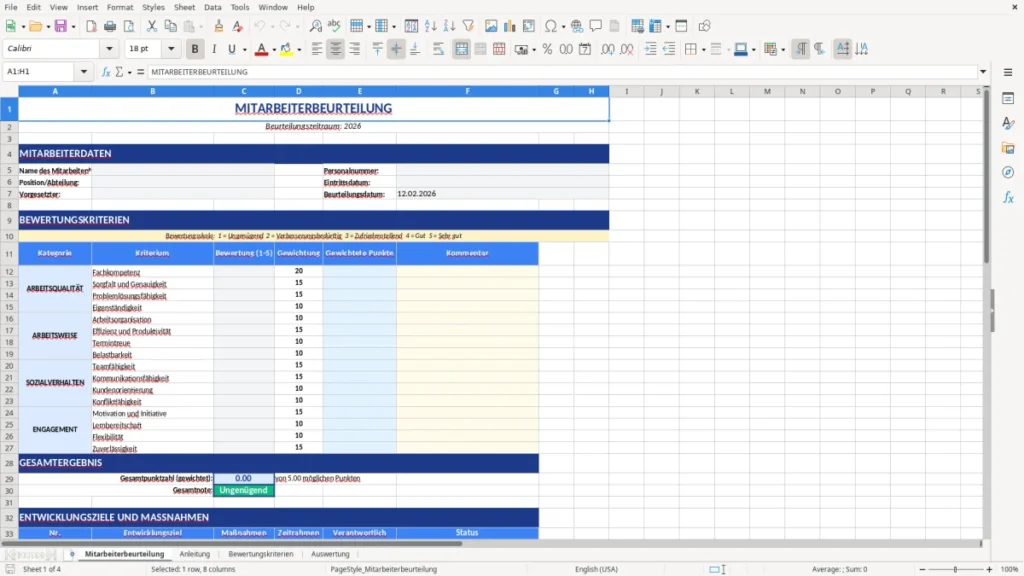This screenshot has height=576, width=1024.
Task: Activate the Clone Formatting paintbrush
Action: pyautogui.click(x=219, y=26)
